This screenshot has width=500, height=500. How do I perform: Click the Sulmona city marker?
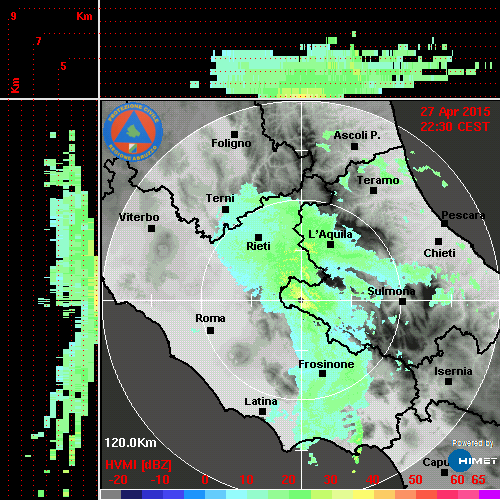(x=402, y=302)
